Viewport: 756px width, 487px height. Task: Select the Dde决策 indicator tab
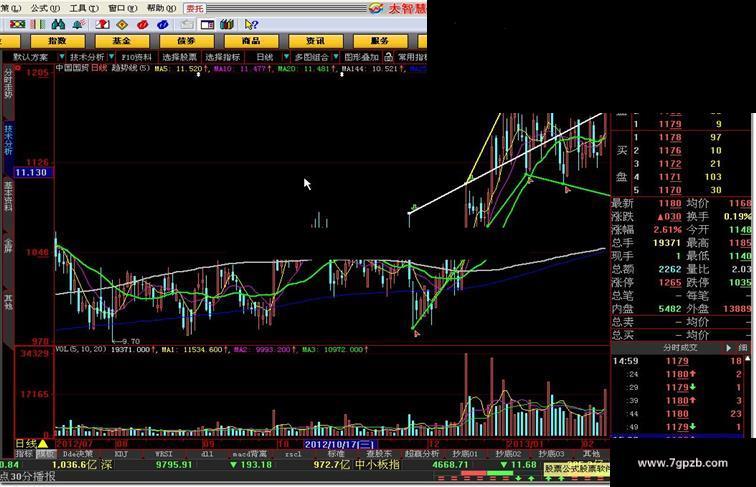pyautogui.click(x=78, y=454)
